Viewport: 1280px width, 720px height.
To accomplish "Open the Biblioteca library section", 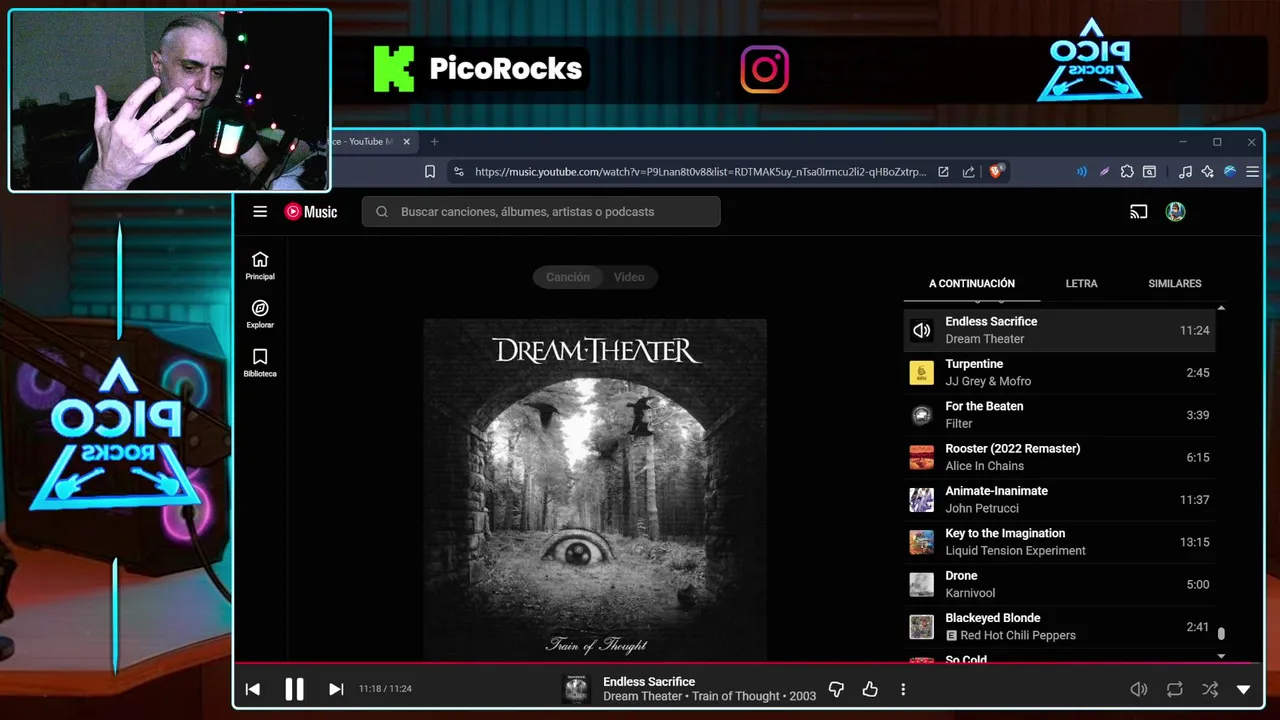I will click(260, 363).
